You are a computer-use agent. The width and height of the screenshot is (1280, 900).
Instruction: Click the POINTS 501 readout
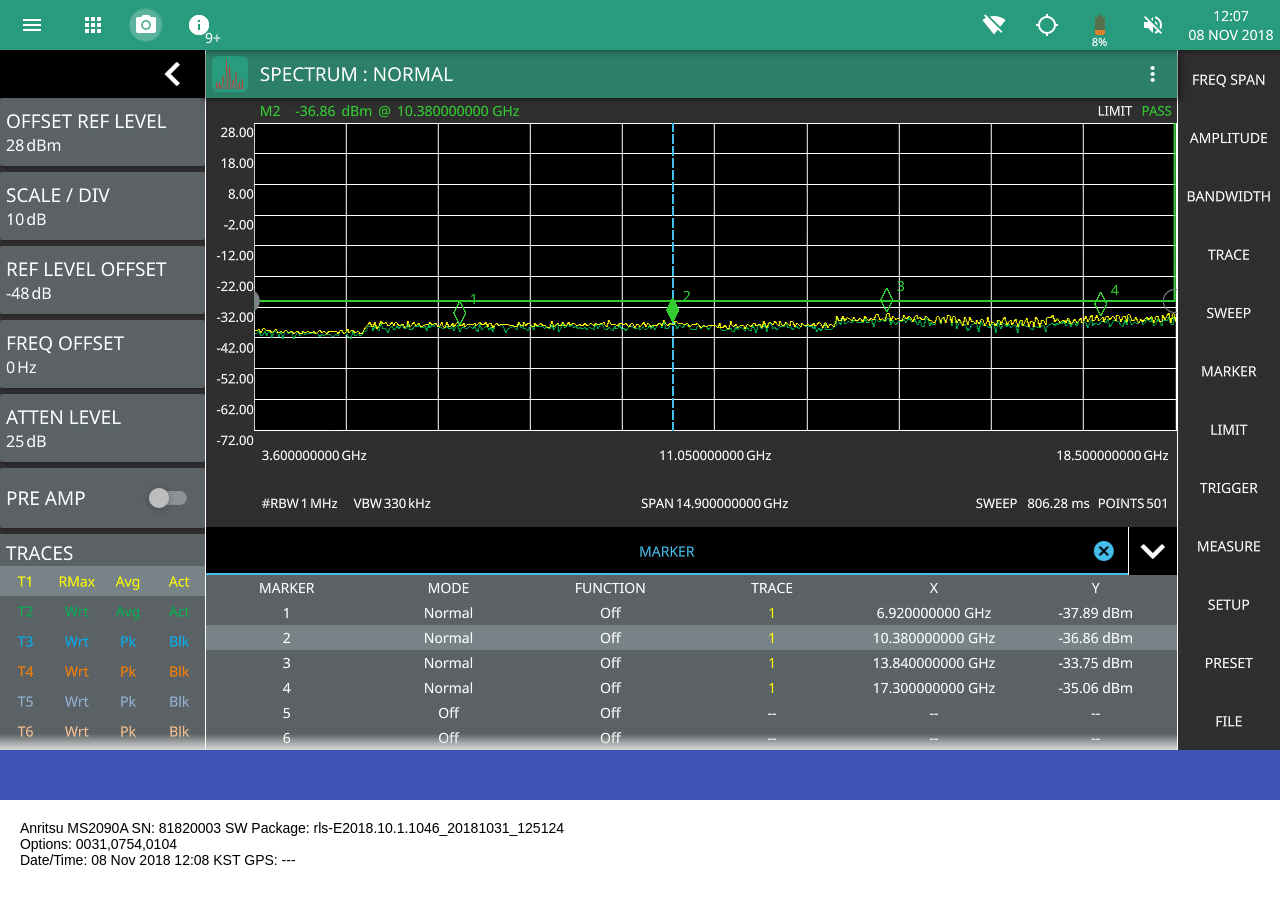click(x=1133, y=503)
